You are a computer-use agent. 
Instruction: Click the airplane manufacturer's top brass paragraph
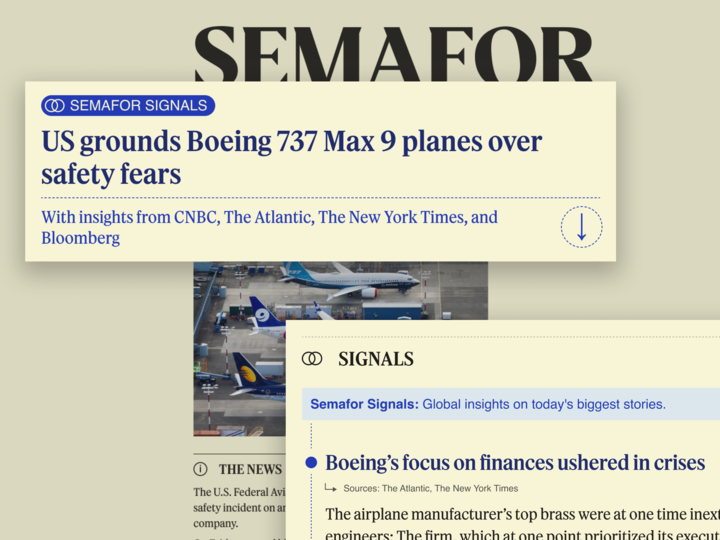[x=521, y=515]
